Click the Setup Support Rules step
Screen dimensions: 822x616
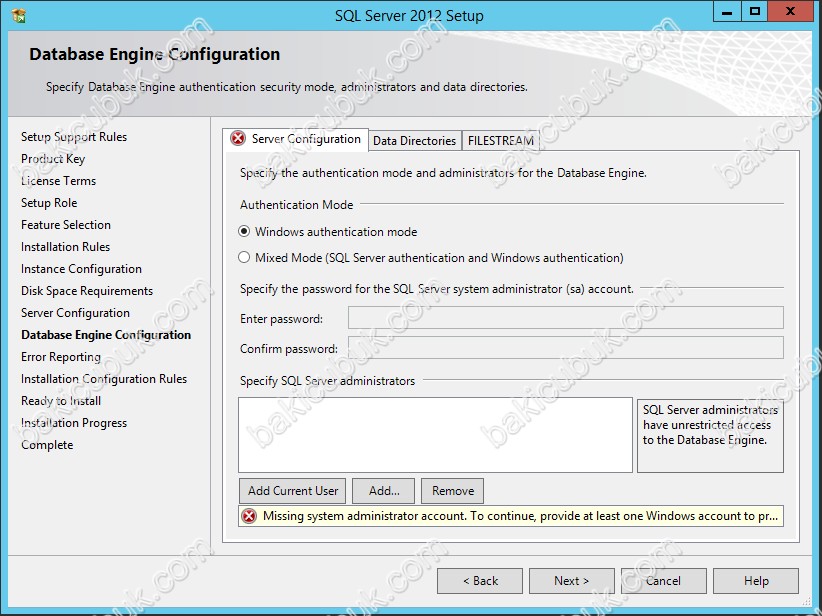(x=74, y=137)
